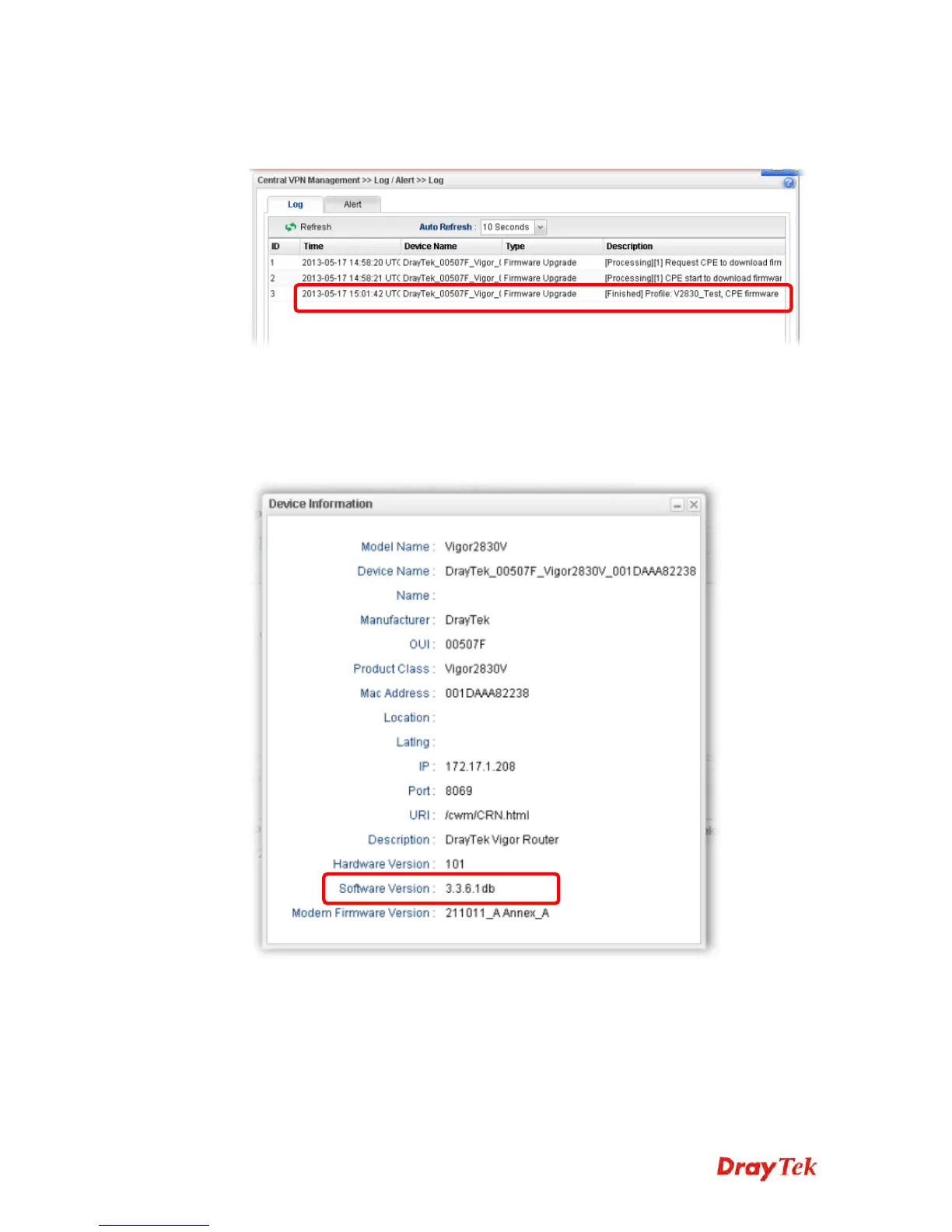Click the Description column header
The height and width of the screenshot is (1232, 952).
point(694,246)
